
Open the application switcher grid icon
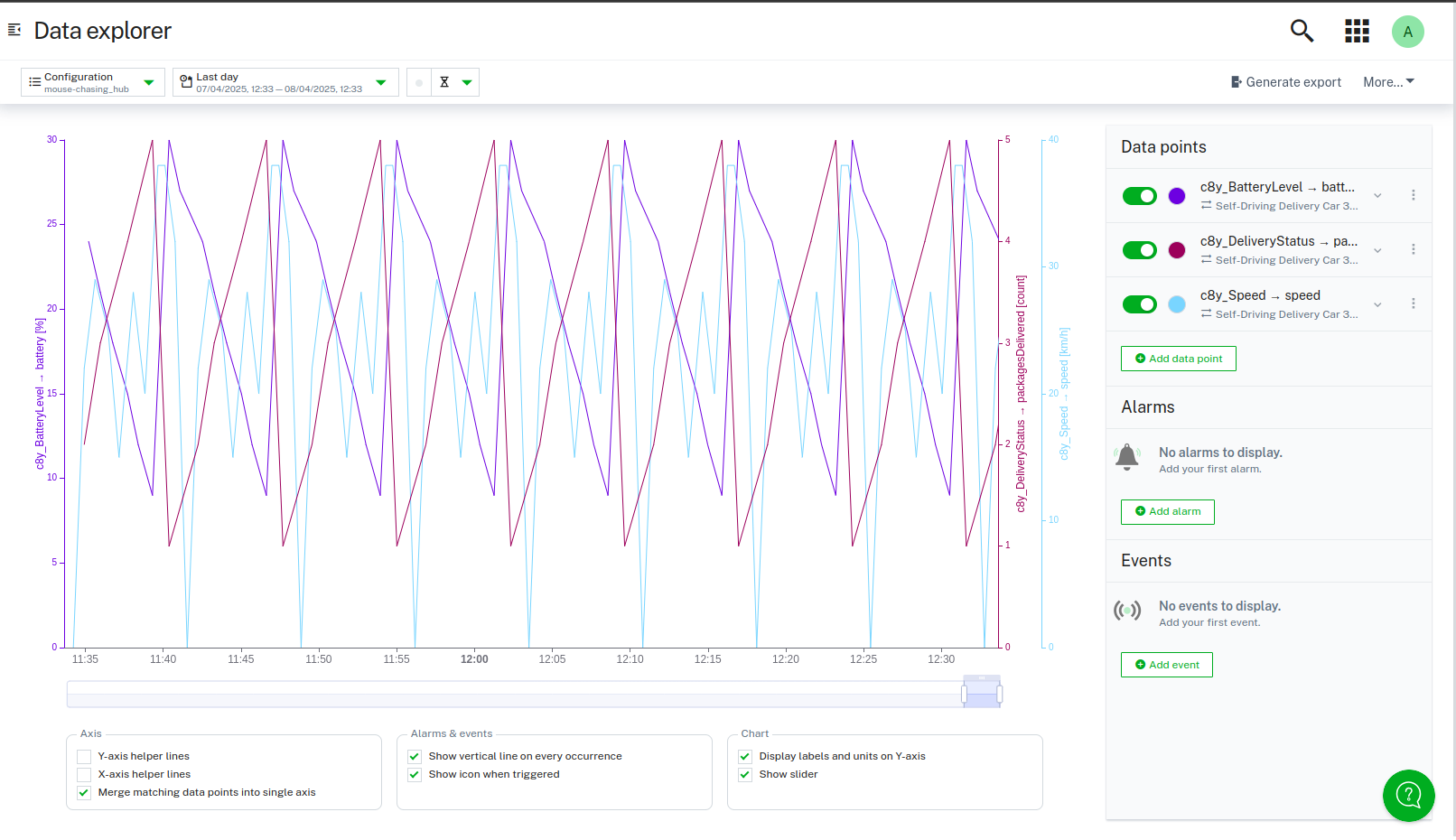(x=1357, y=31)
